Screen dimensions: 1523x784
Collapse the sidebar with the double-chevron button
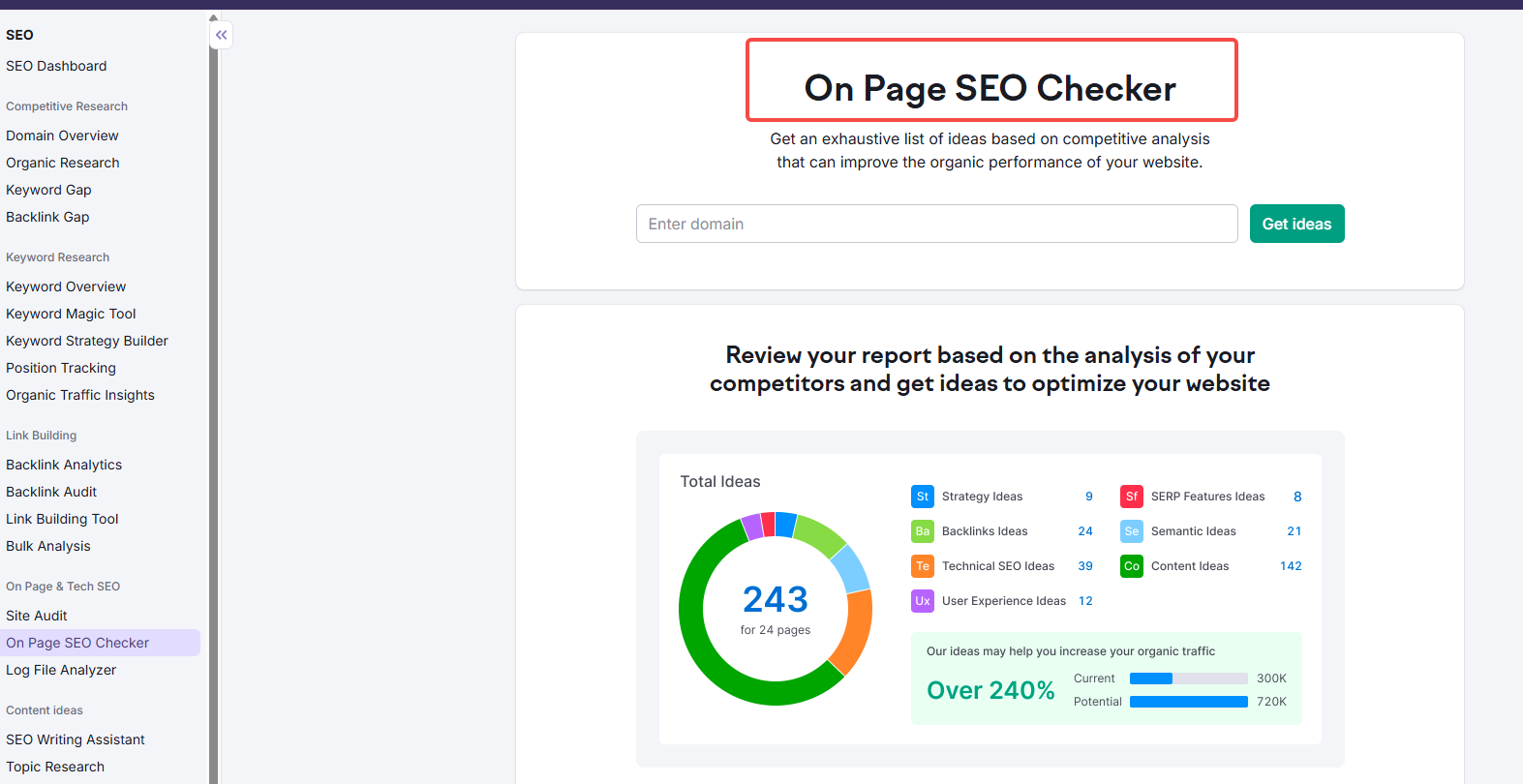pyautogui.click(x=222, y=35)
